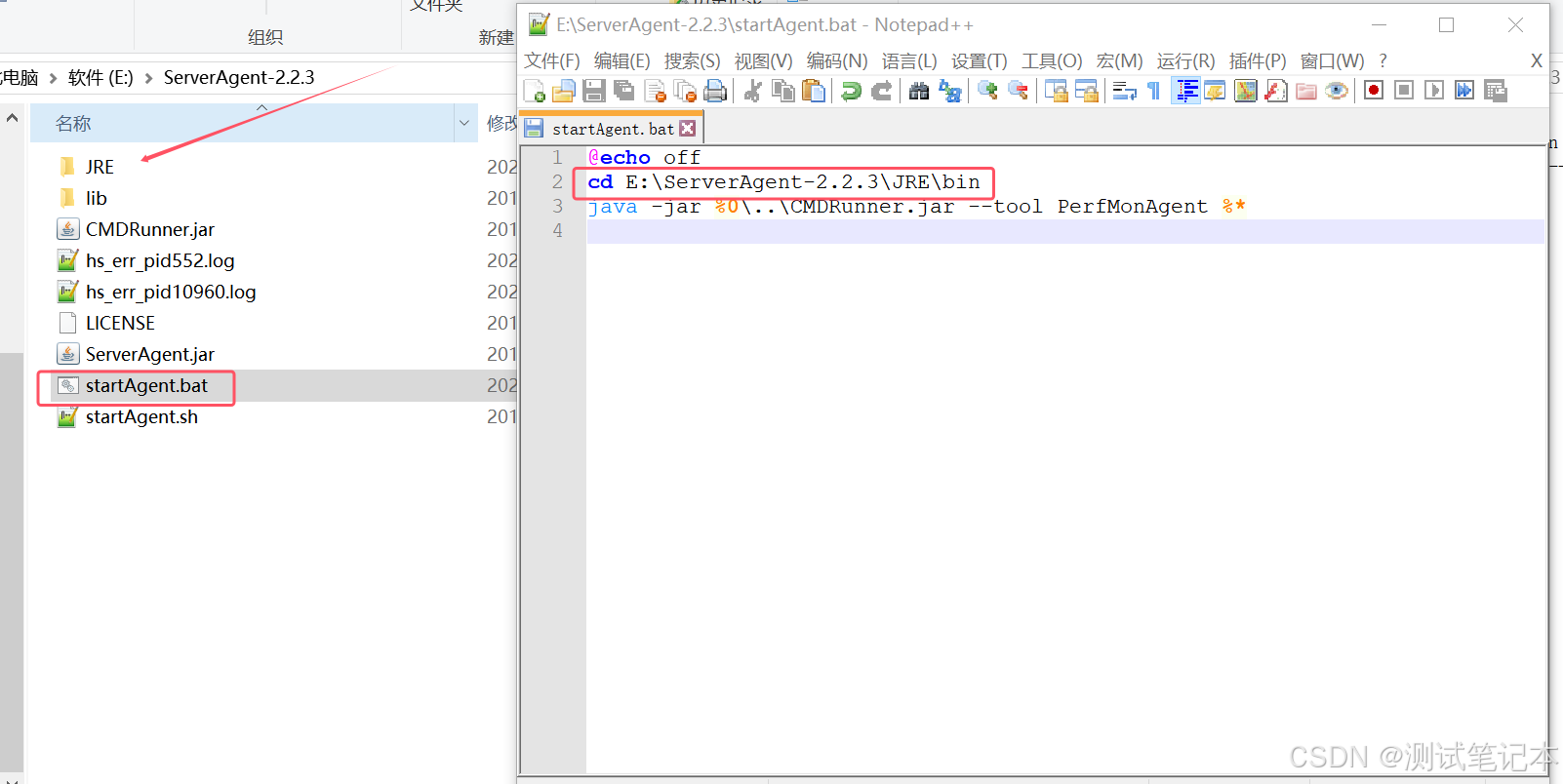
Task: Open the 视图(V) menu
Action: [x=764, y=60]
